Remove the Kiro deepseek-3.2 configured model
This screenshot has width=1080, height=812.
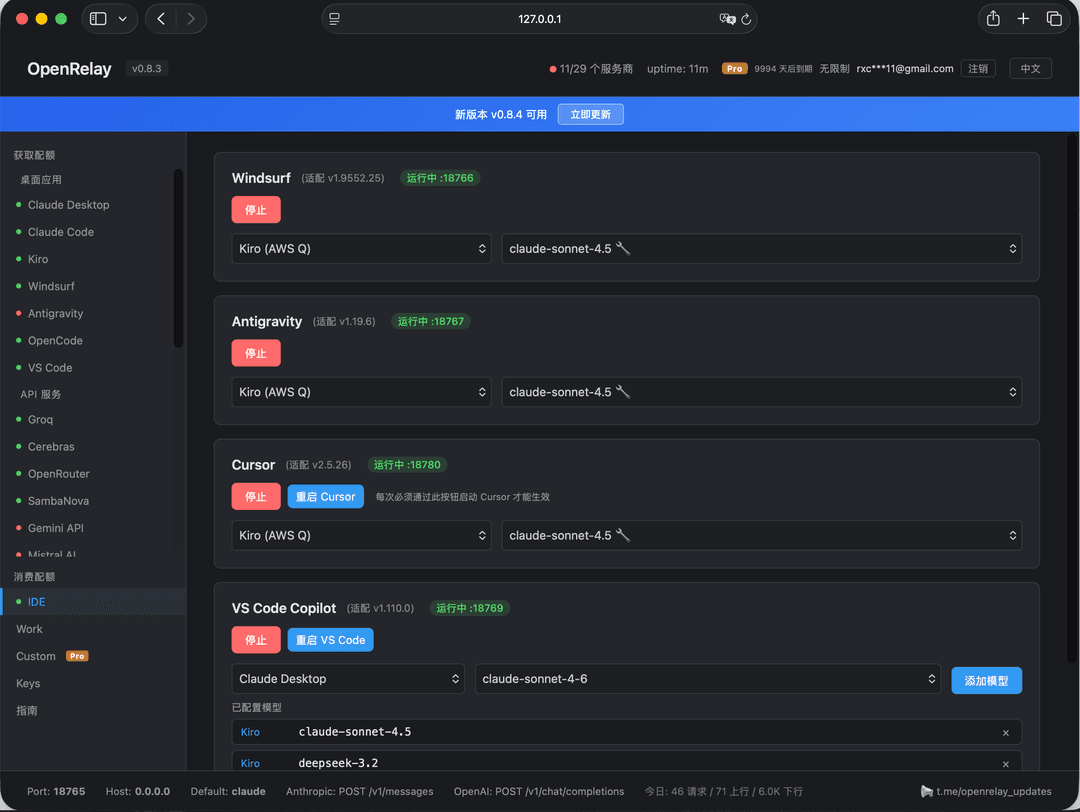[x=1006, y=763]
